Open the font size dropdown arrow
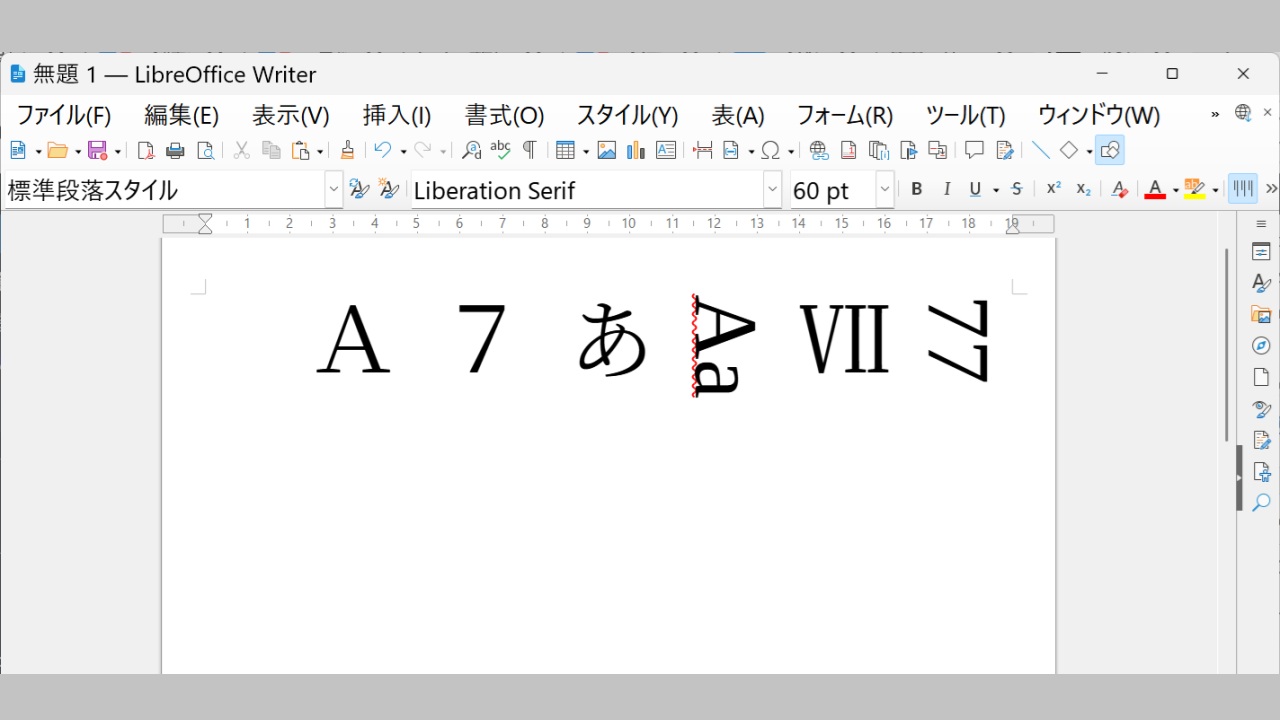 (x=884, y=189)
